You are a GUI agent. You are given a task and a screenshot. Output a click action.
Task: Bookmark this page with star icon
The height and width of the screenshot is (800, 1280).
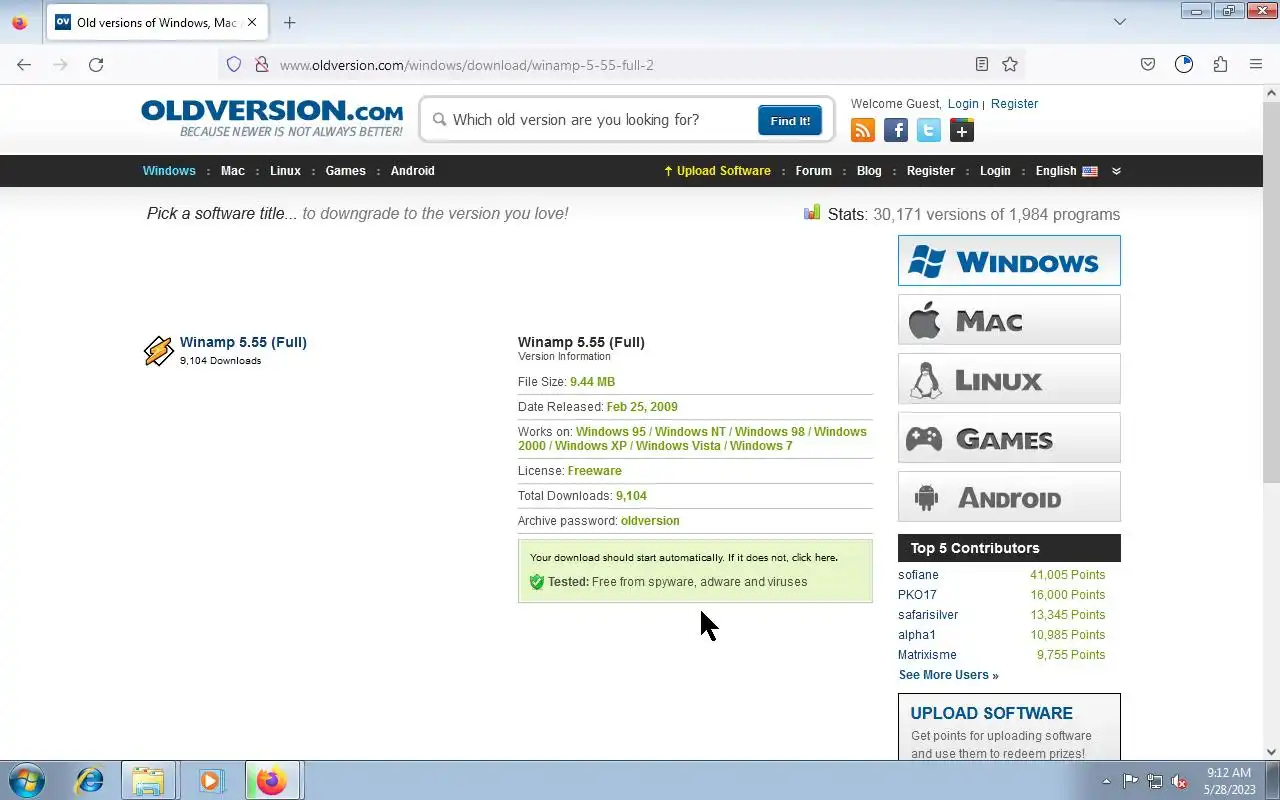click(x=1010, y=64)
